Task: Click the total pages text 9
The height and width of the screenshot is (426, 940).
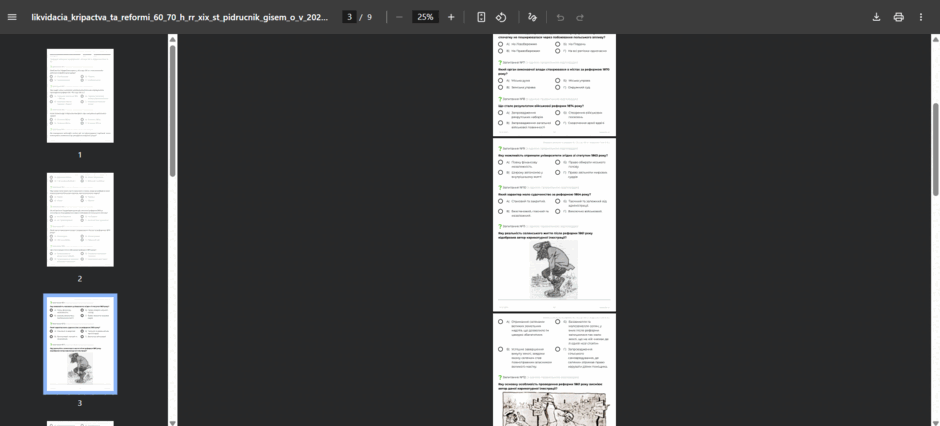Action: coord(369,17)
